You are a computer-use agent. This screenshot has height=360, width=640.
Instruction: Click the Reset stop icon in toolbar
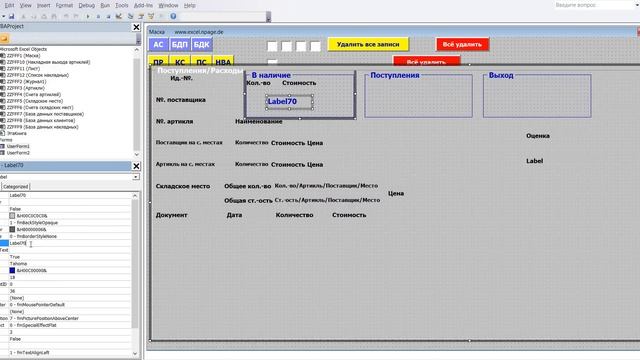108,16
